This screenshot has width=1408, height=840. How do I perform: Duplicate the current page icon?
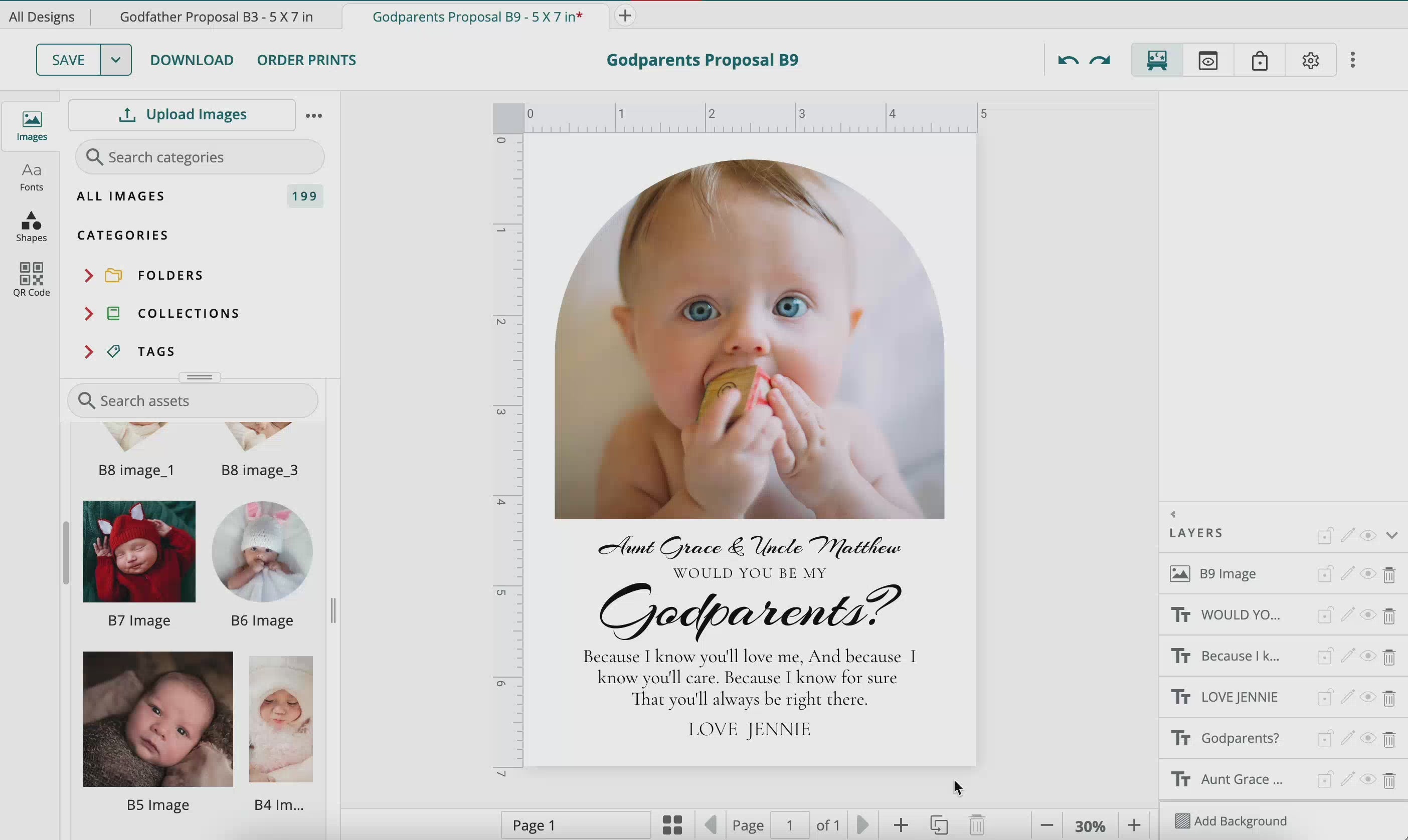point(939,825)
